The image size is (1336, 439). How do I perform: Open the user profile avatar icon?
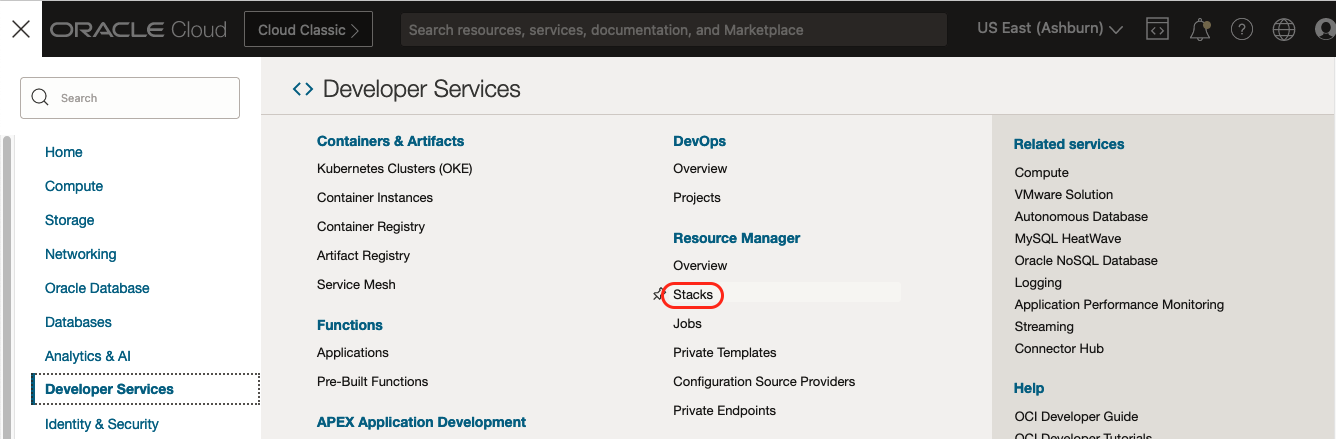[1325, 30]
